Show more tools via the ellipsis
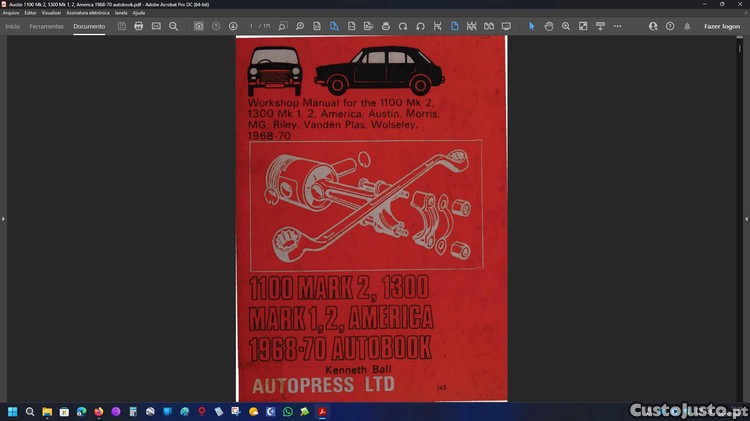750x421 pixels. [617, 26]
